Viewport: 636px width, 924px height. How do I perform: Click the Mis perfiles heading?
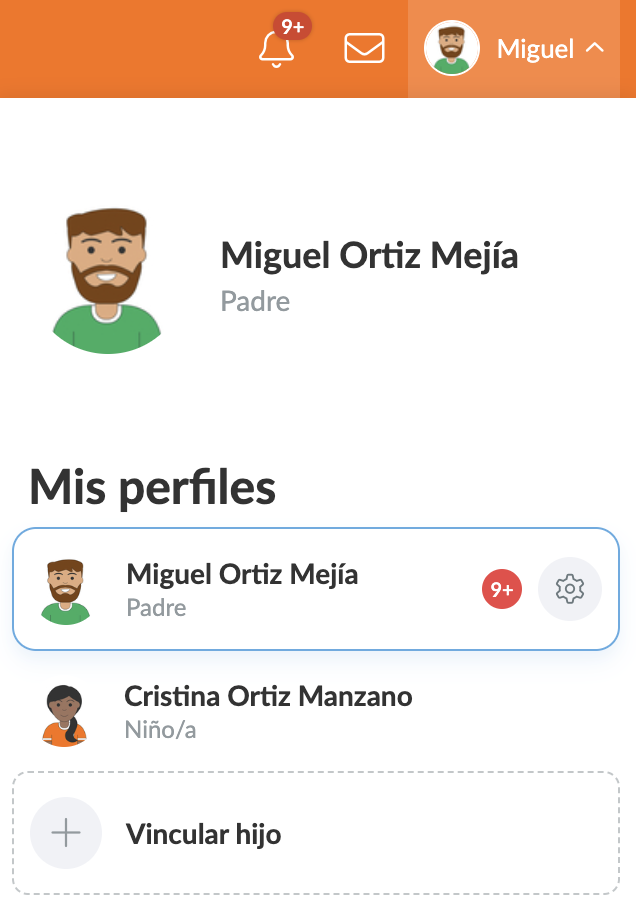150,487
